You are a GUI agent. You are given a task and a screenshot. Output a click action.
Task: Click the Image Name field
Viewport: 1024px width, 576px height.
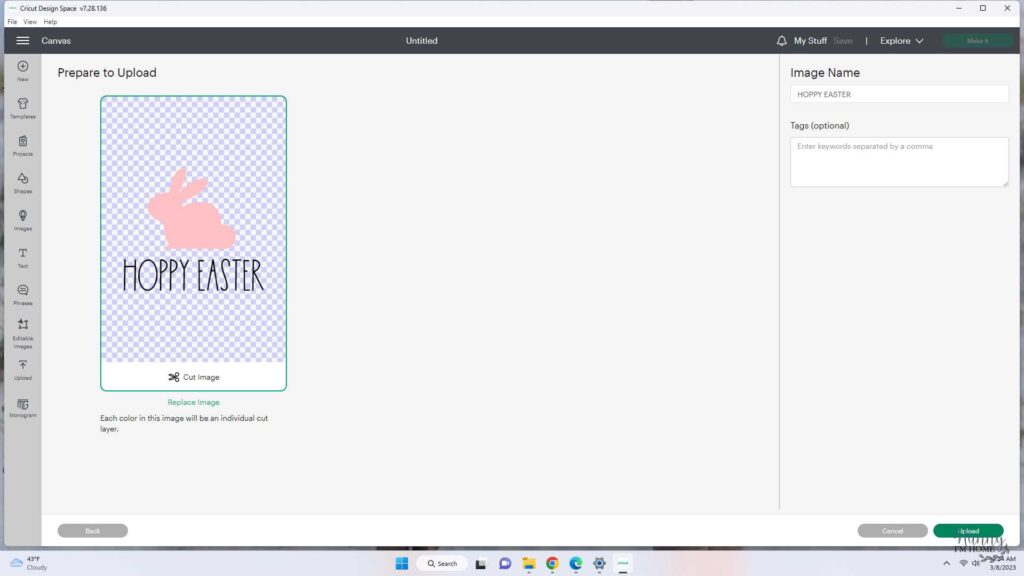899,94
